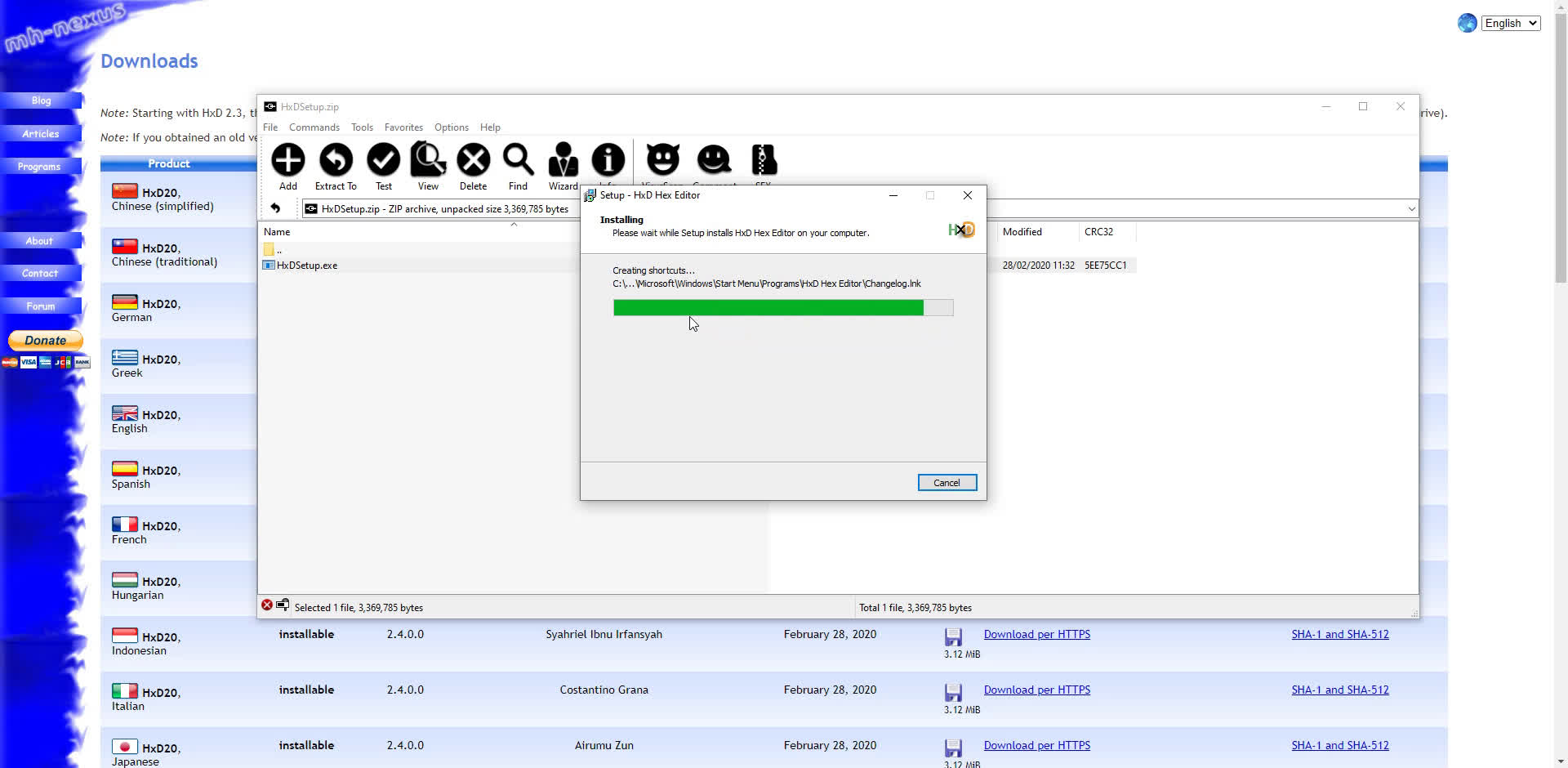Click 'Selected 1 file, 3,369,785 bytes' status text
The image size is (1568, 768).
pyautogui.click(x=359, y=608)
